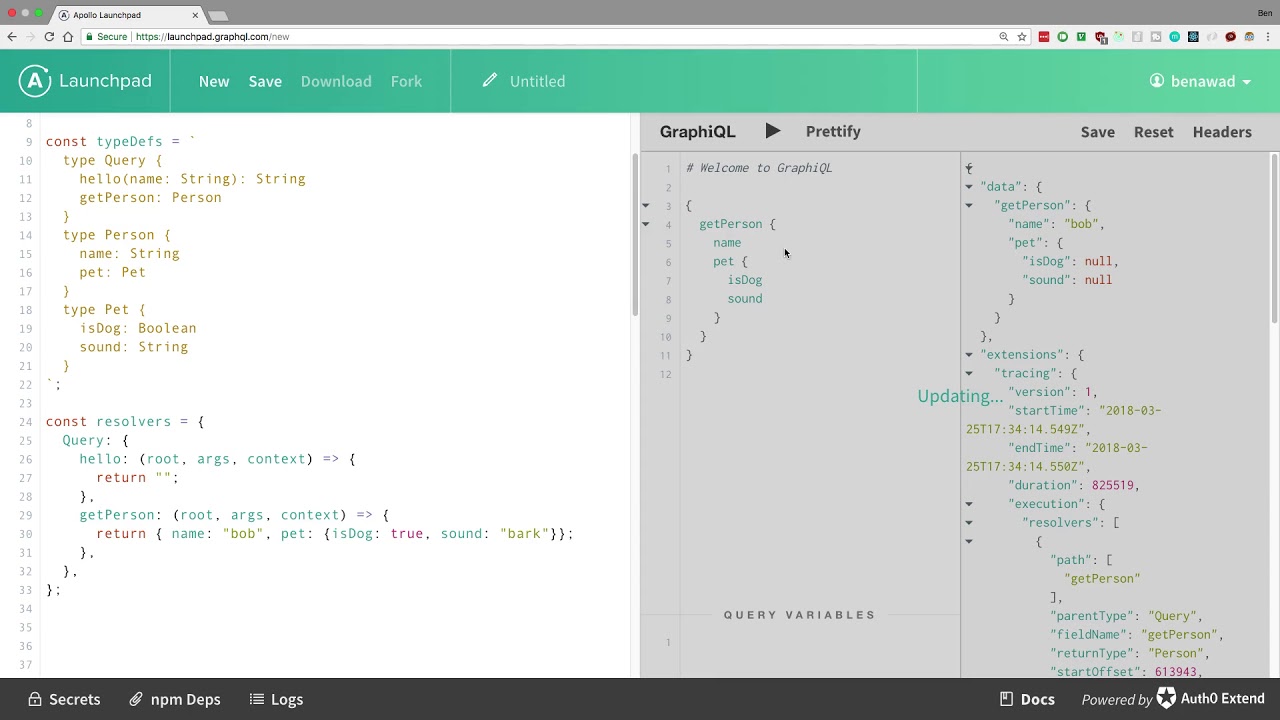The image size is (1280, 720).
Task: Open a new browser tab
Action: tap(218, 15)
